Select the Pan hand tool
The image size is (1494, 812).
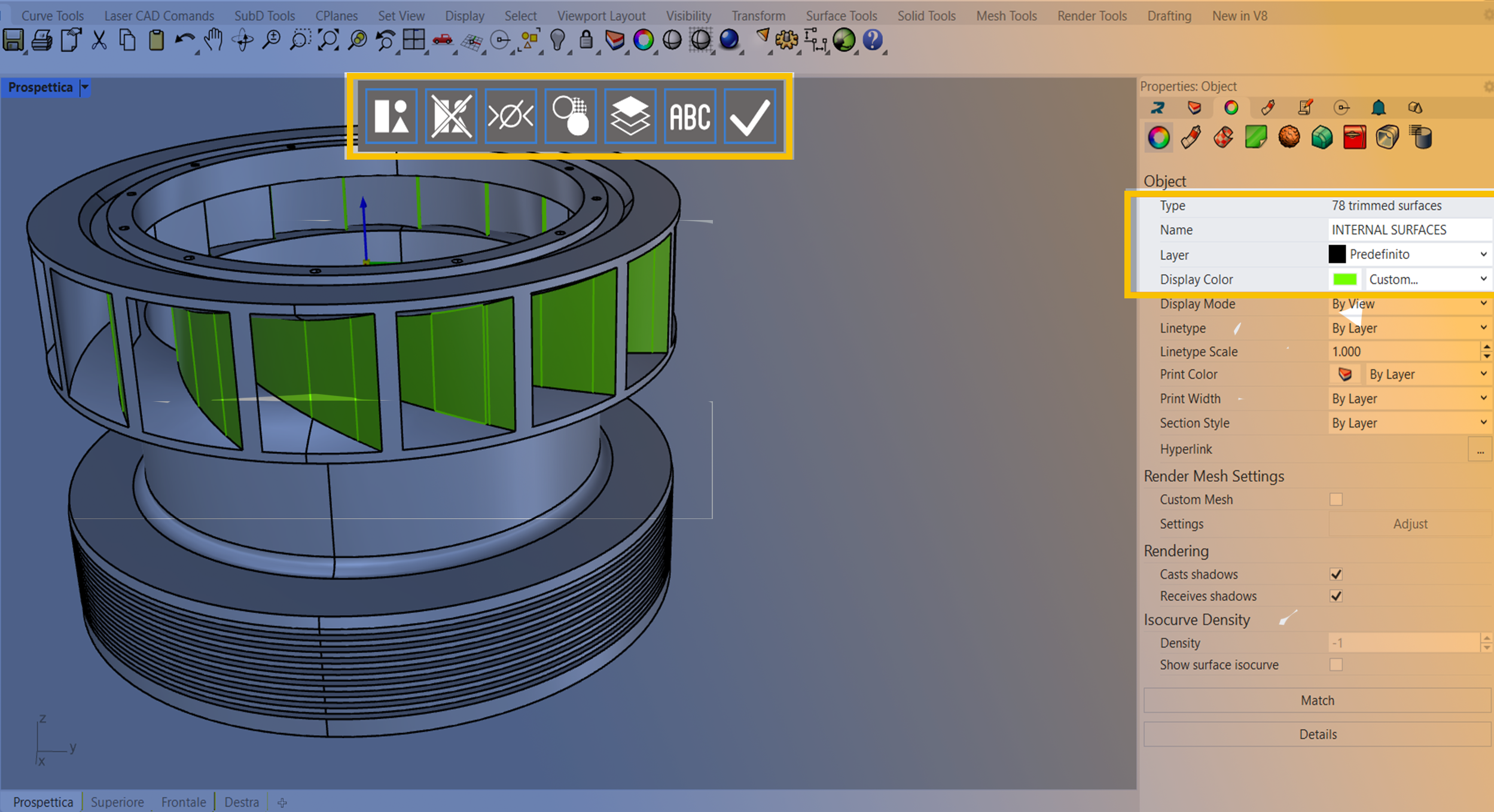point(214,41)
